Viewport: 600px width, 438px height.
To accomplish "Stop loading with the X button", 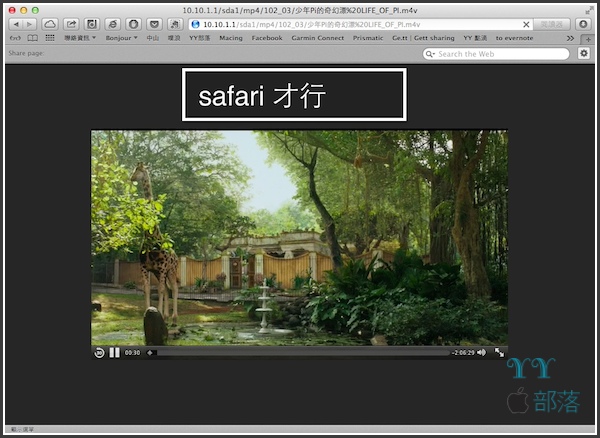I will (x=526, y=24).
